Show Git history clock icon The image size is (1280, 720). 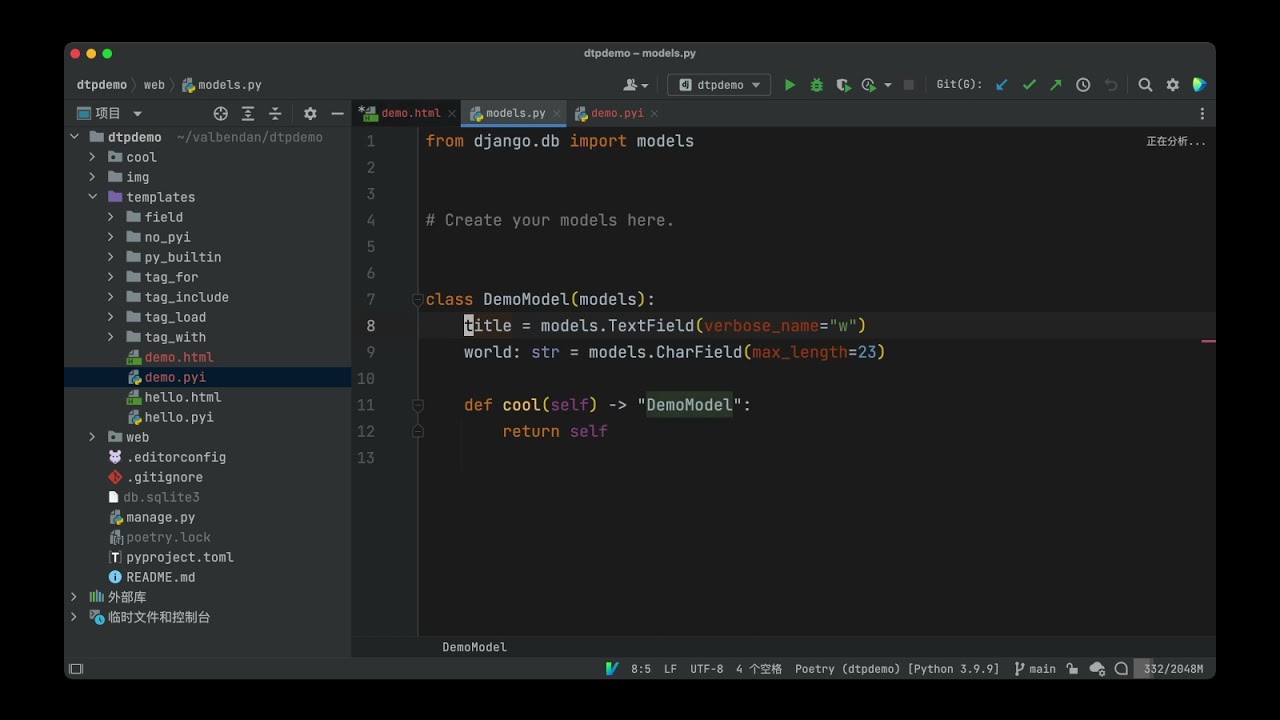pos(1083,85)
